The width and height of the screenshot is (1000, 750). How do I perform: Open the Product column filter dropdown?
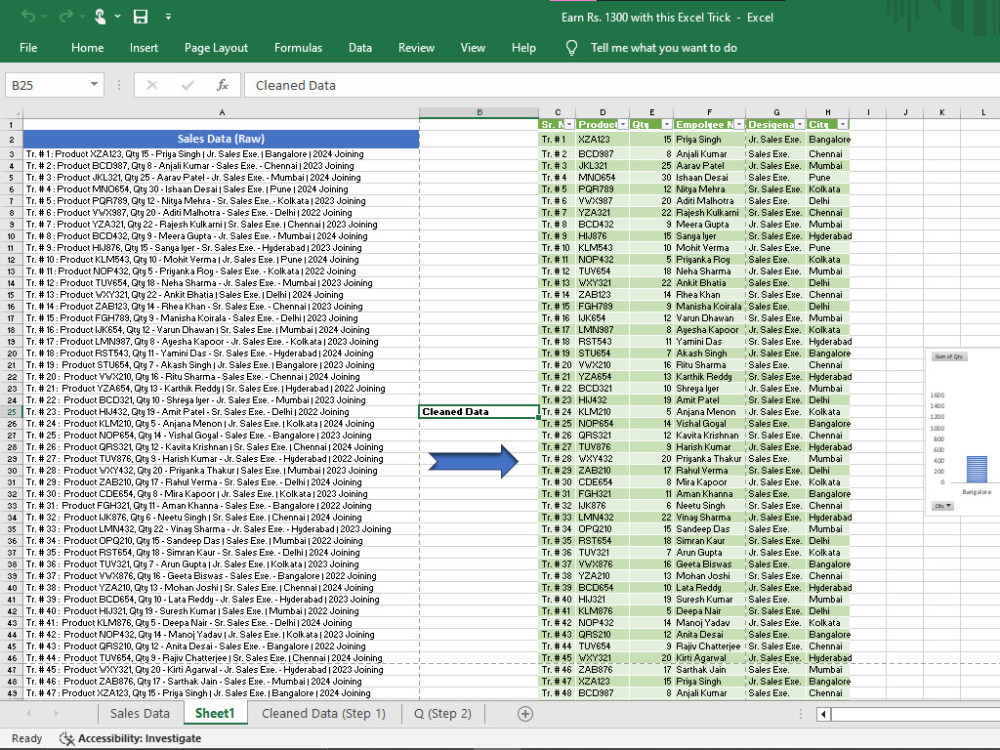[623, 124]
